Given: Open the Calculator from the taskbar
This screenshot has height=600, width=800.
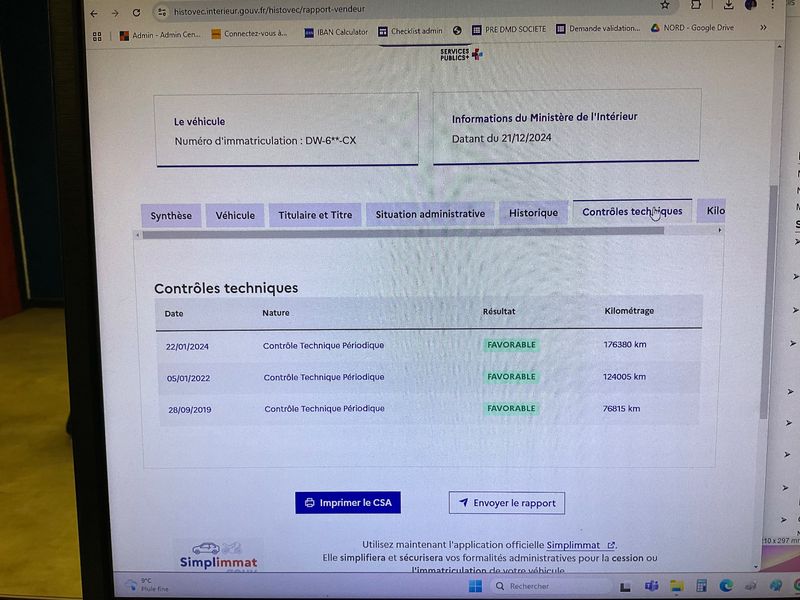Looking at the screenshot, I should click(x=702, y=586).
